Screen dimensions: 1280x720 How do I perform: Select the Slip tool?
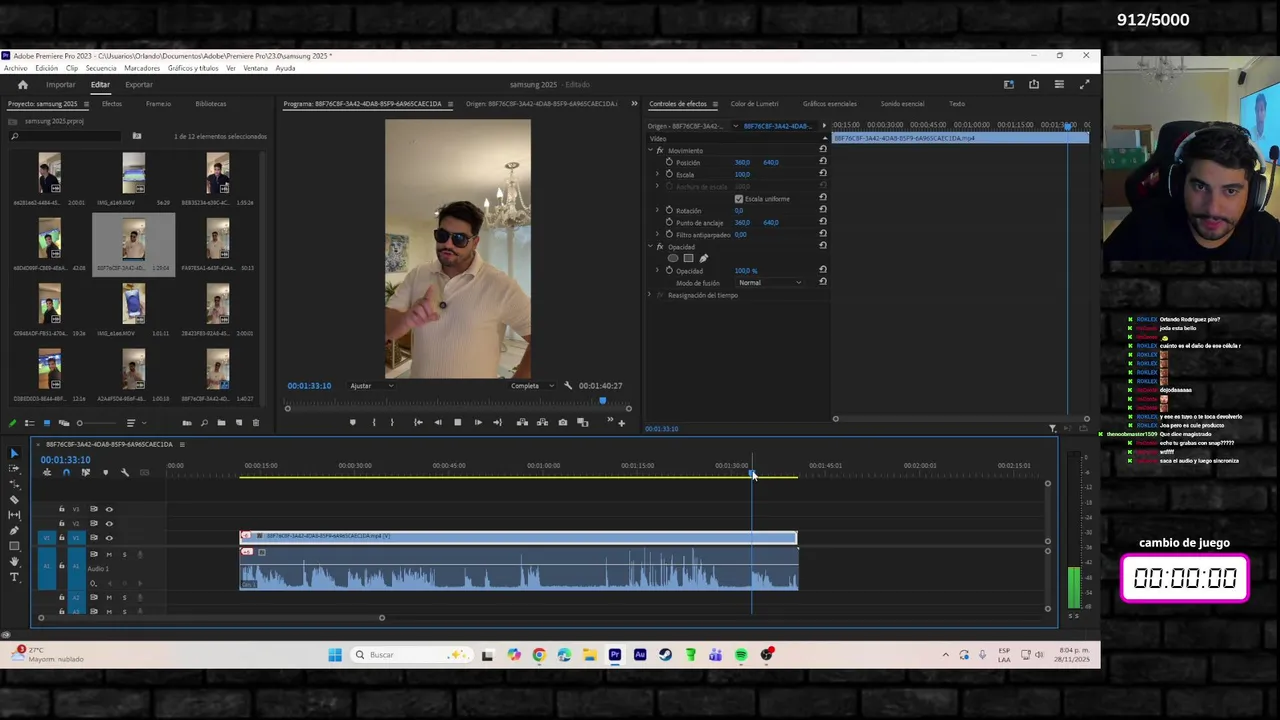[x=14, y=515]
